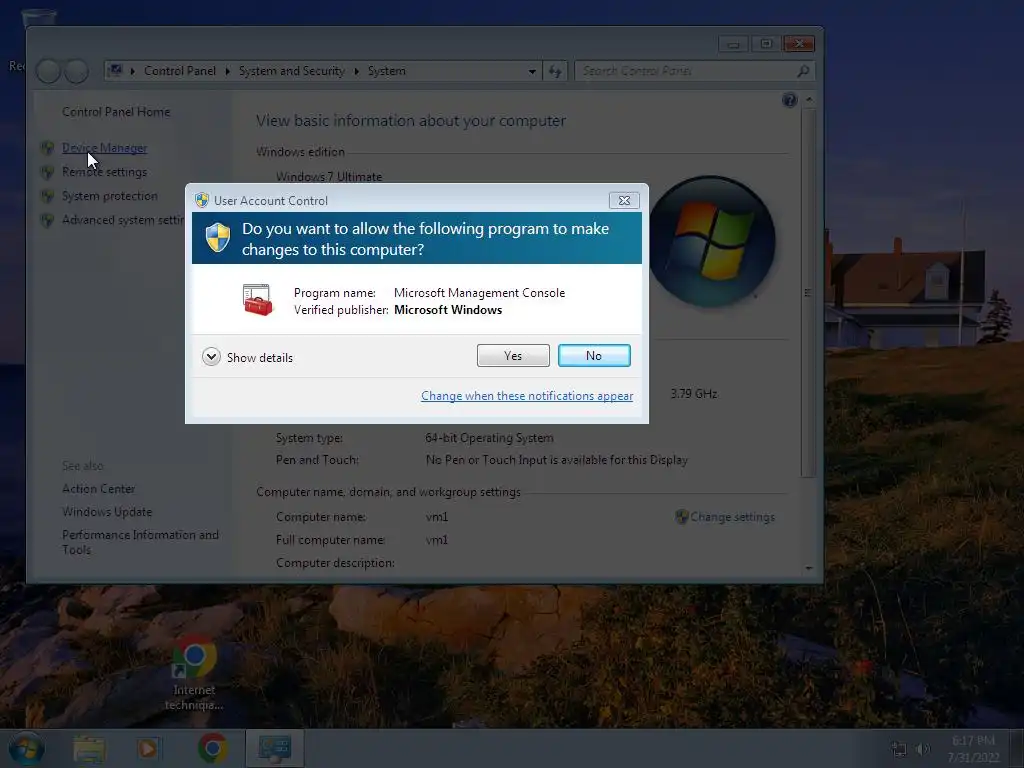Image resolution: width=1024 pixels, height=768 pixels.
Task: Click the volume speaker tray icon
Action: click(x=923, y=749)
